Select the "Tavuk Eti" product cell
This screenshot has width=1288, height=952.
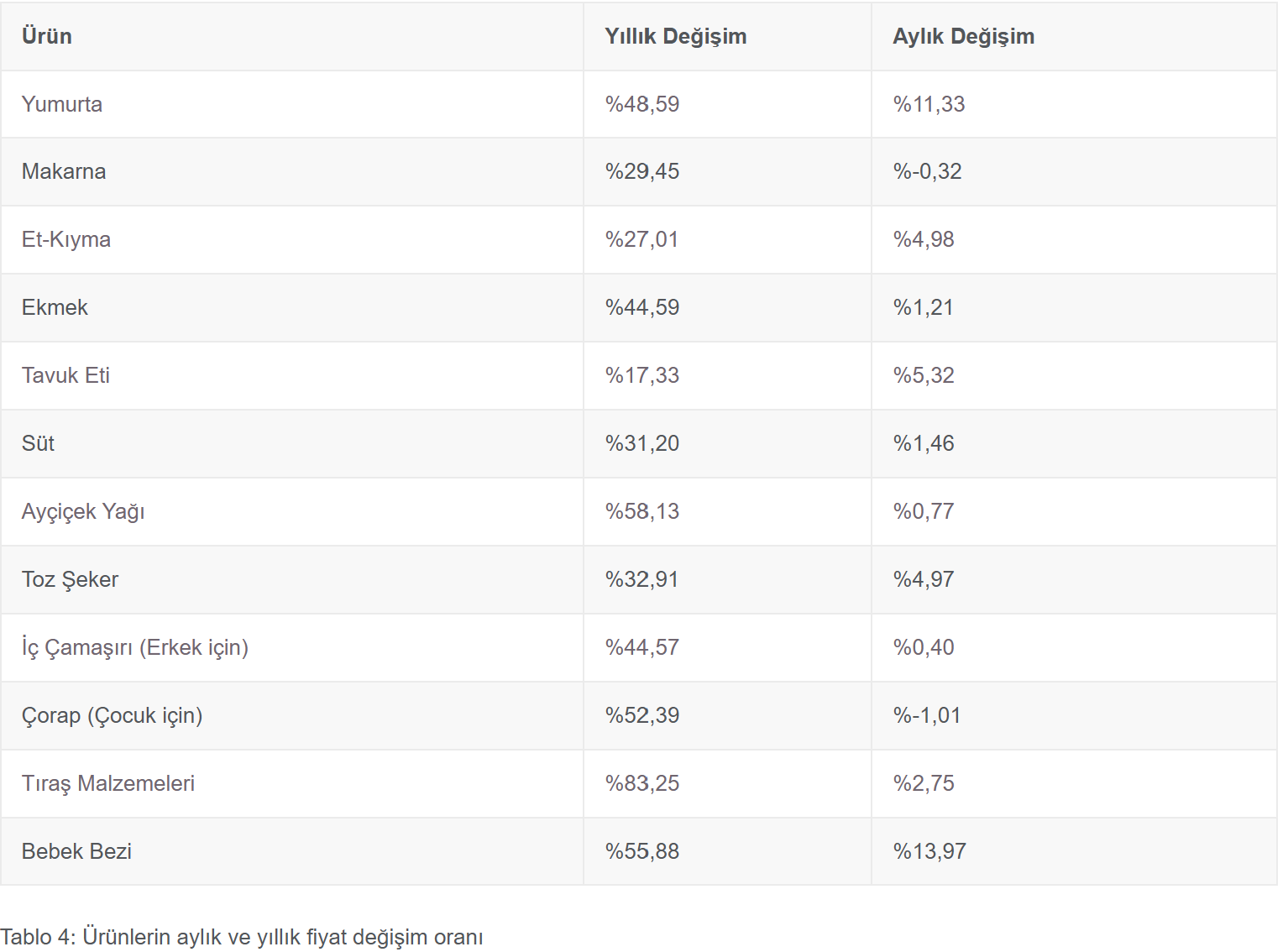click(65, 375)
